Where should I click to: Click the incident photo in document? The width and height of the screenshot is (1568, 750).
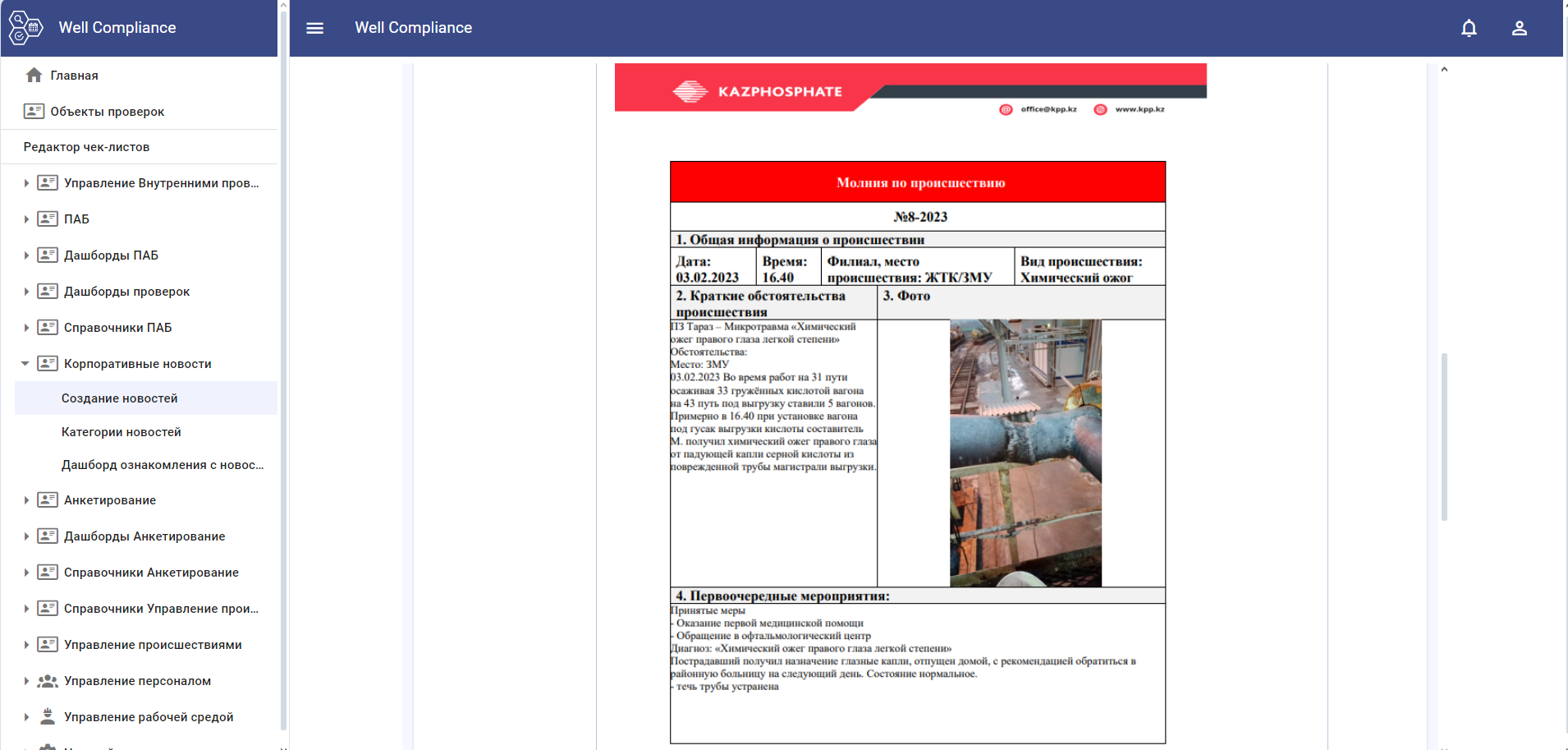pyautogui.click(x=1025, y=453)
